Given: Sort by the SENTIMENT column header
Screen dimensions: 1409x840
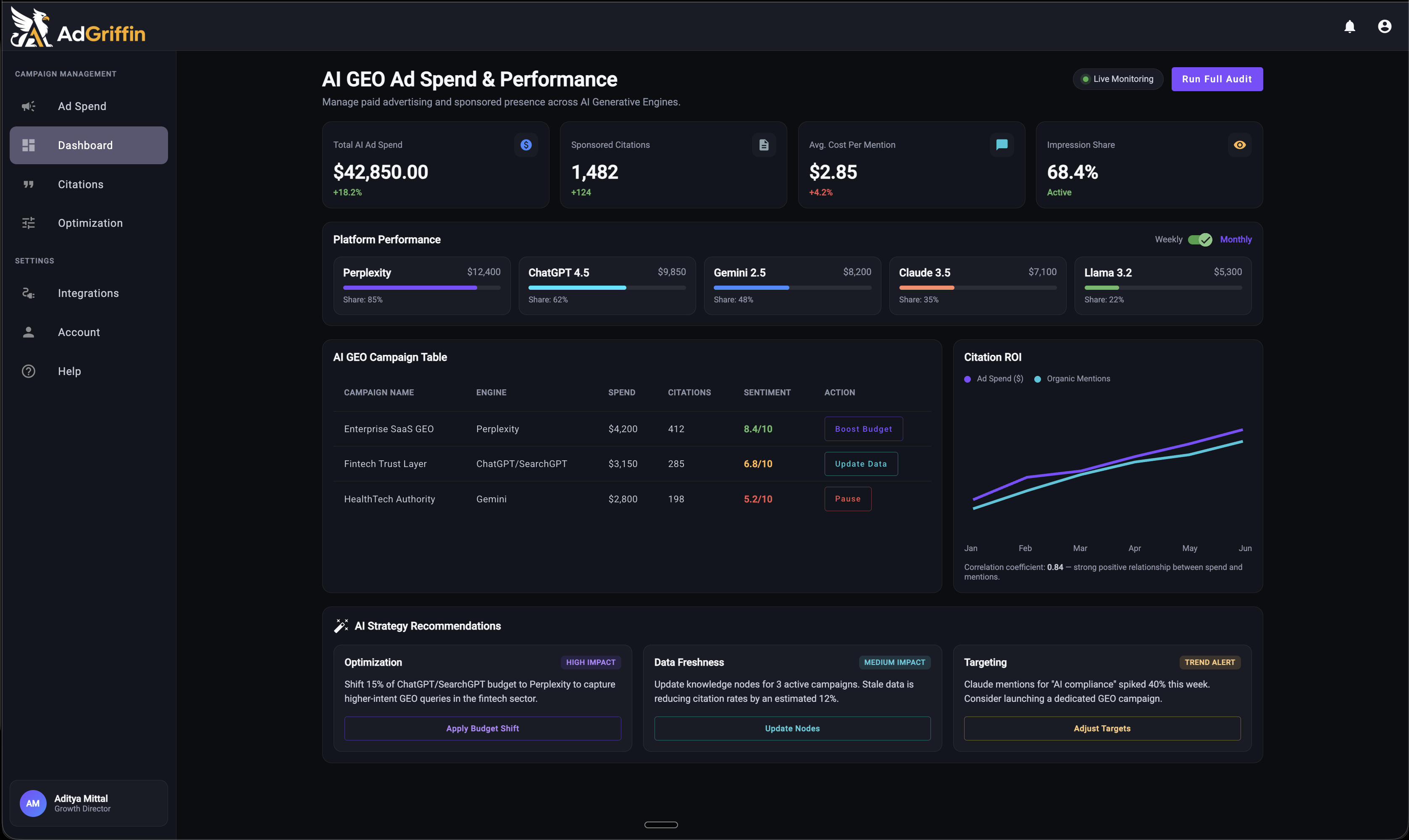Looking at the screenshot, I should 767,392.
